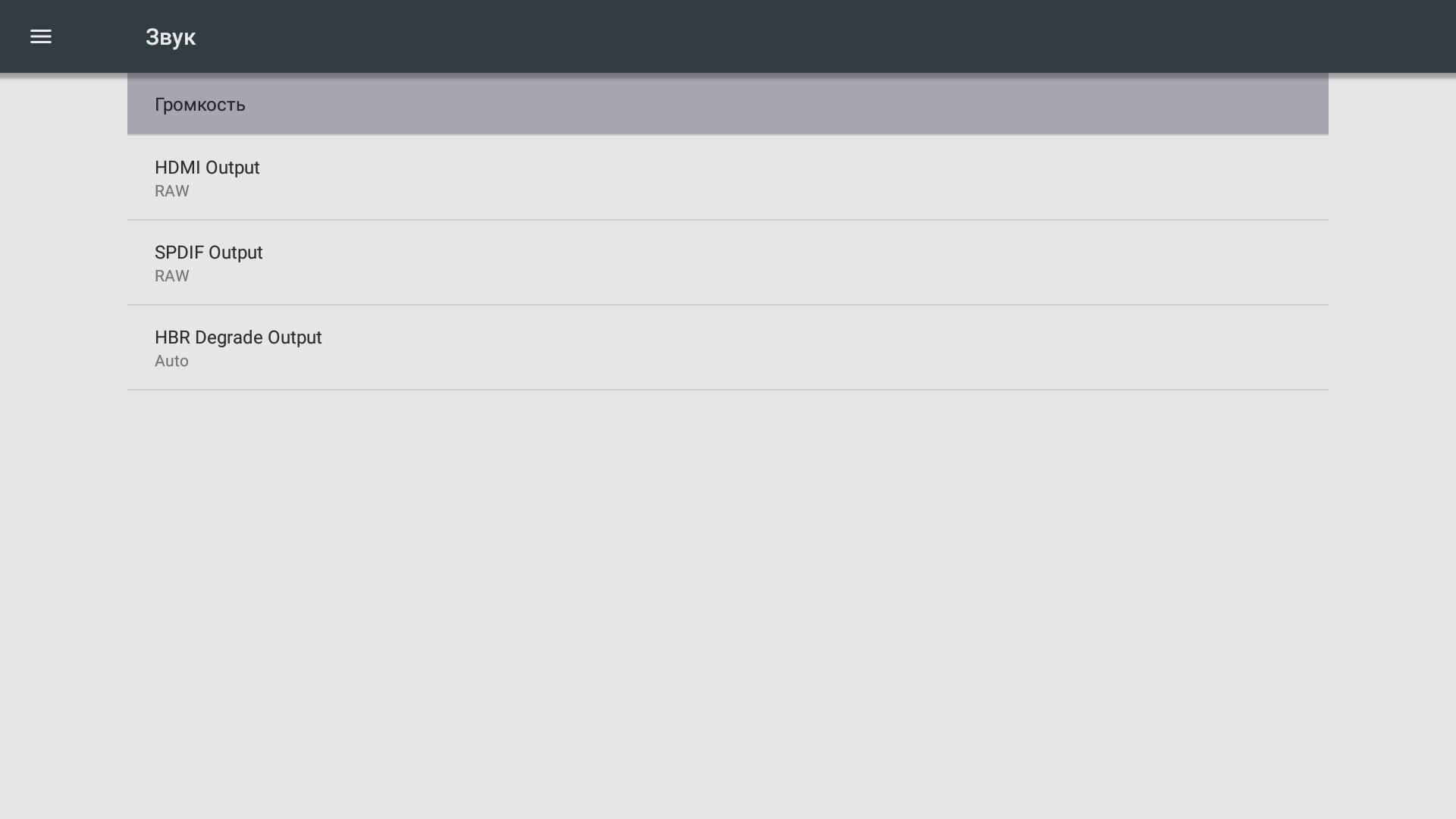Tap the SPDIF Output label text
Image resolution: width=1456 pixels, height=819 pixels.
209,253
